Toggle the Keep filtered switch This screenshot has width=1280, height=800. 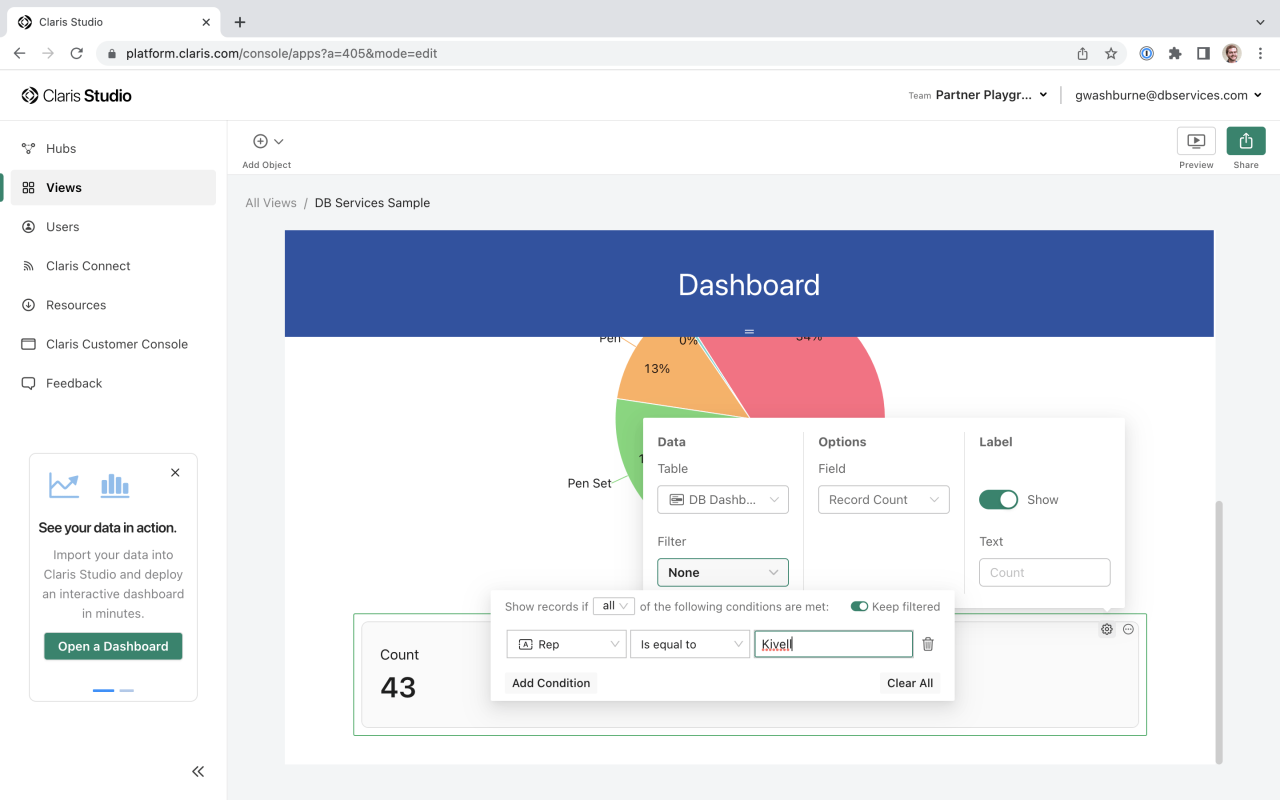pyautogui.click(x=859, y=606)
